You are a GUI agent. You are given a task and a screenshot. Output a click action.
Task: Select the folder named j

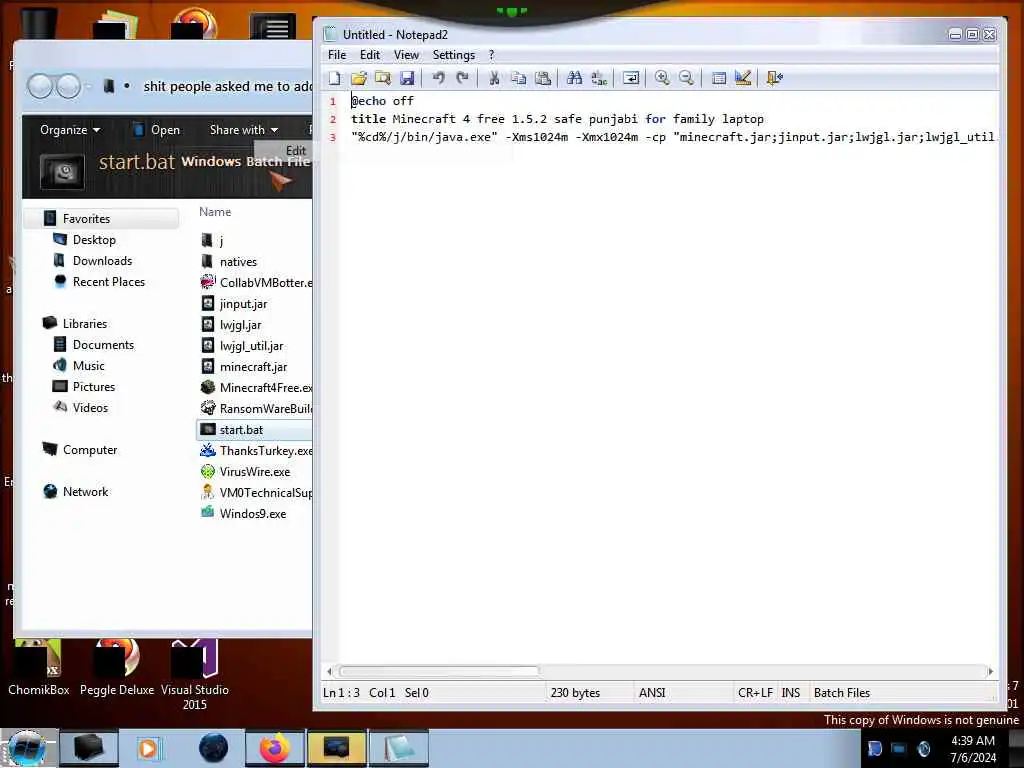(x=221, y=241)
